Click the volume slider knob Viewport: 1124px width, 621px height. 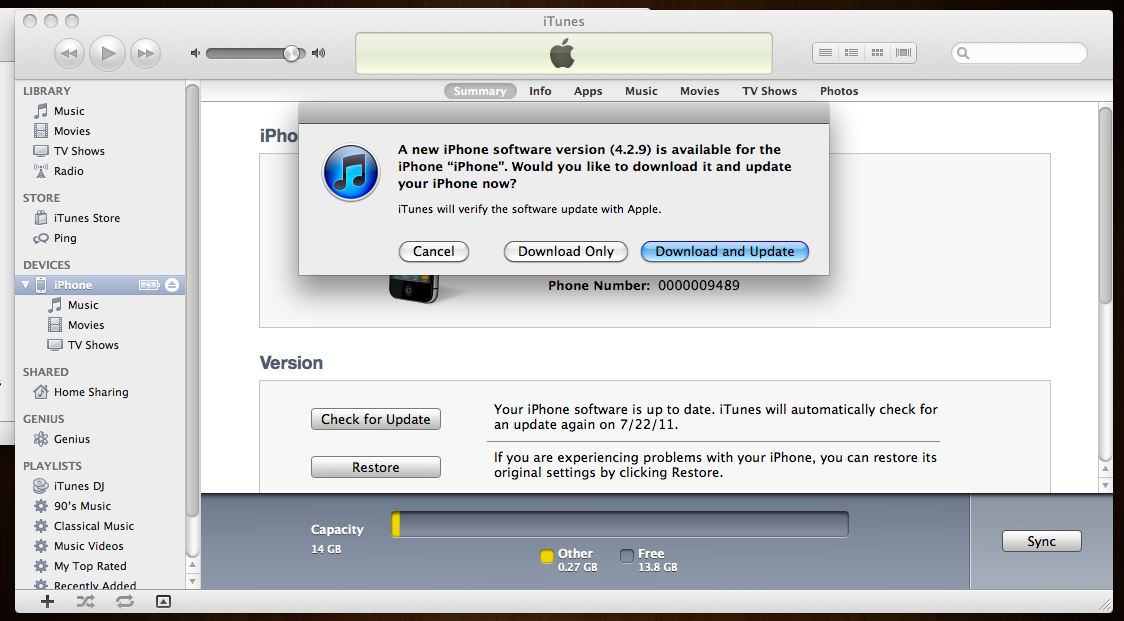coord(291,53)
